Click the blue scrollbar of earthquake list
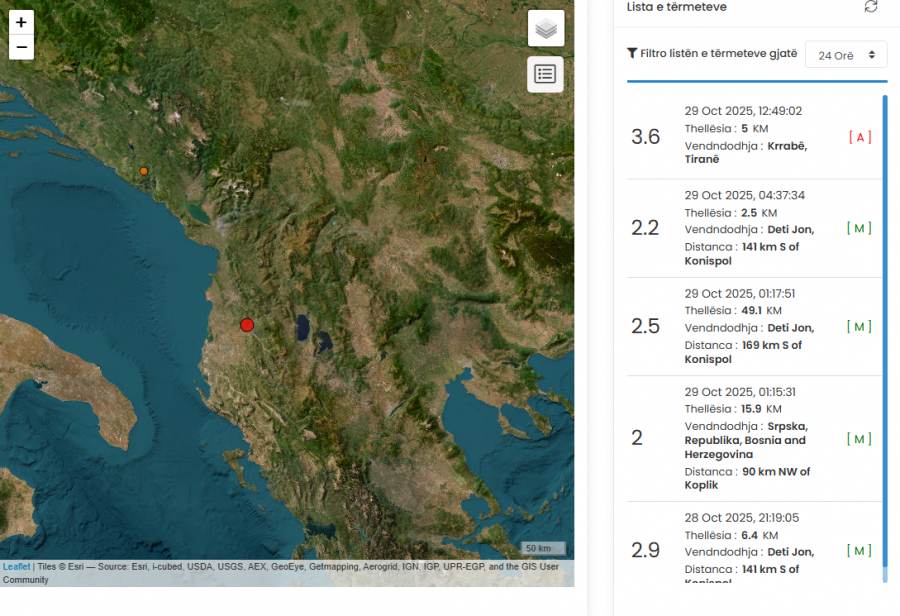Screen dimensions: 900x616 [885, 300]
